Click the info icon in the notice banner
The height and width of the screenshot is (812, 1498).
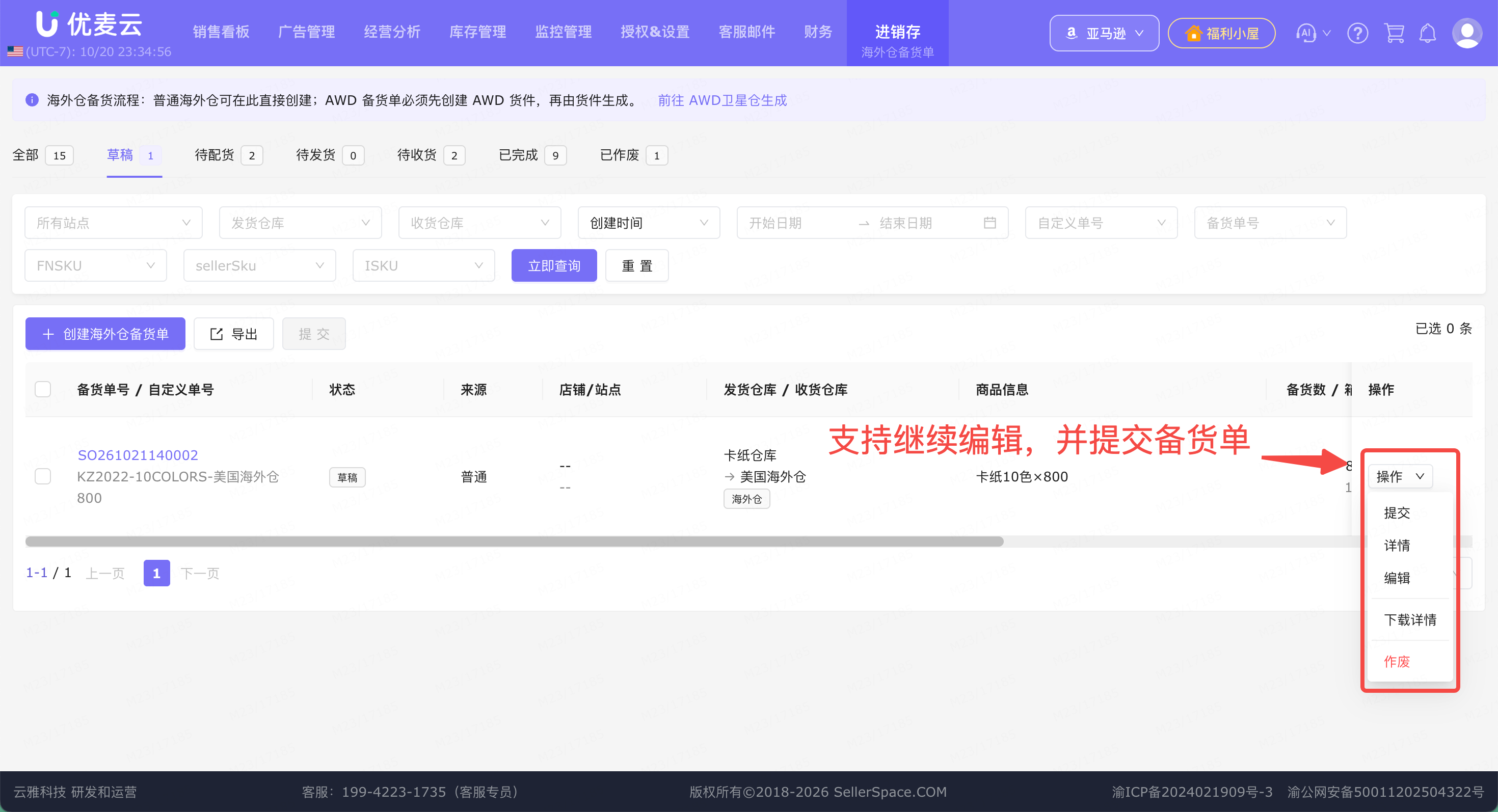(x=32, y=100)
